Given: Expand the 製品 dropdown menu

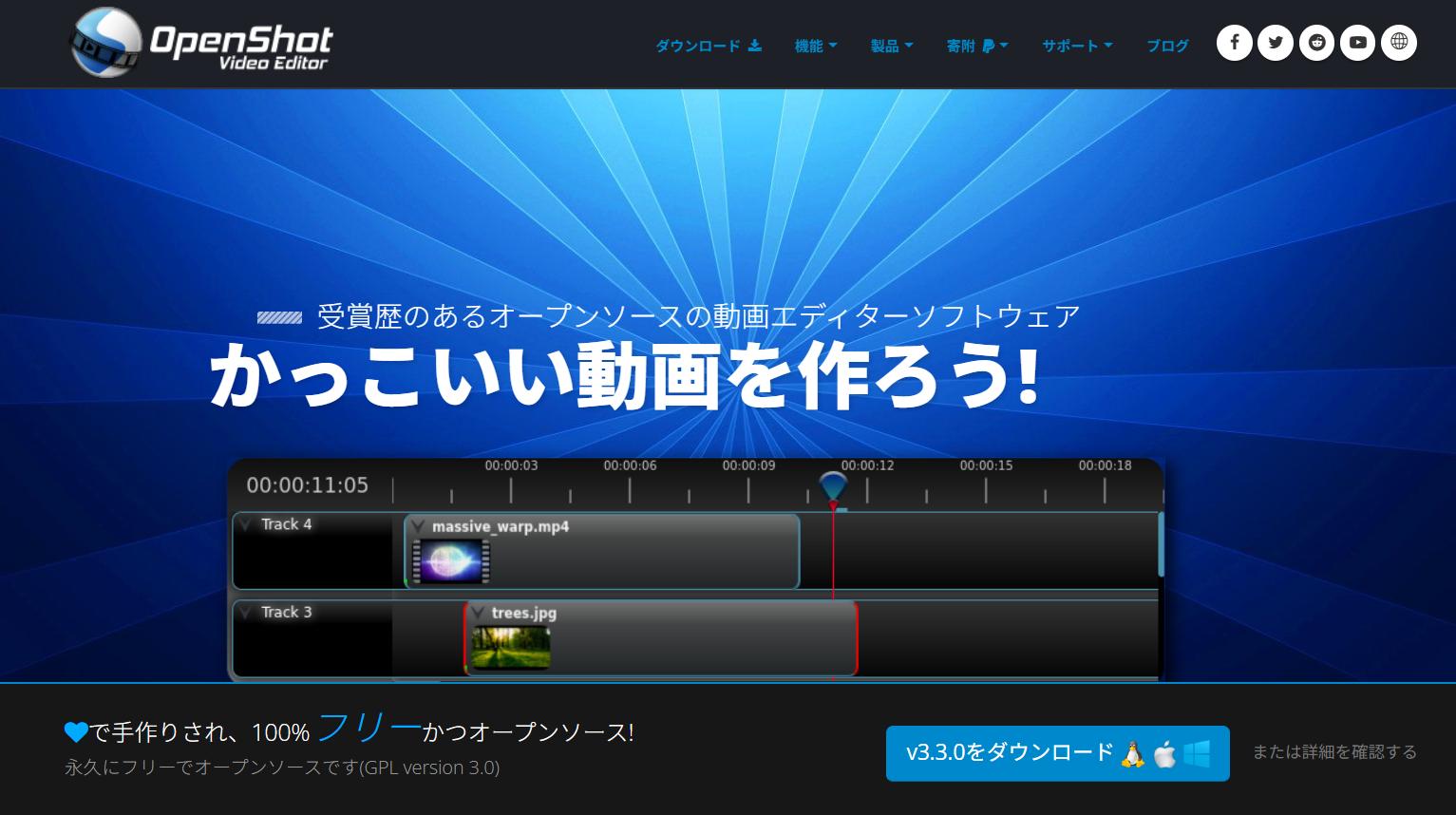Looking at the screenshot, I should (x=892, y=46).
